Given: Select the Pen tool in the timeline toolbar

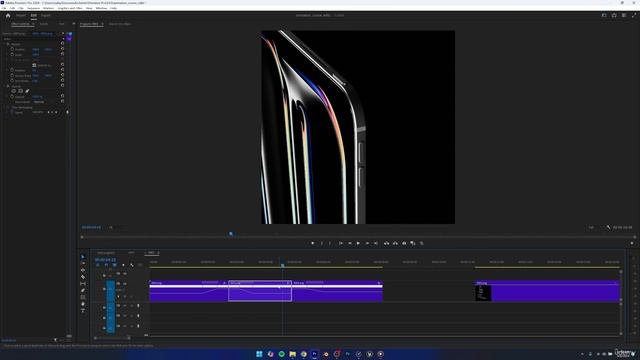Looking at the screenshot, I should tap(83, 290).
